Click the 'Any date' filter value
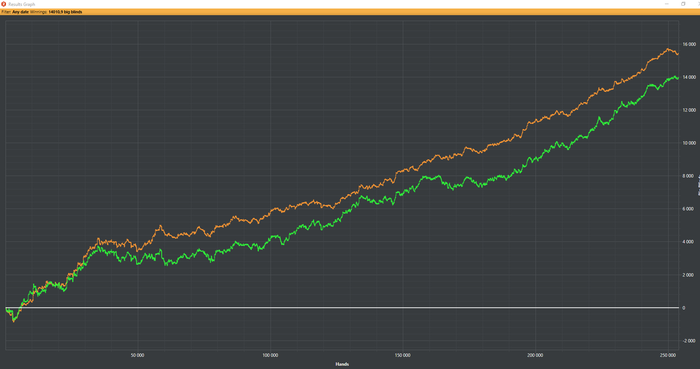This screenshot has height=369, width=700. click(21, 12)
